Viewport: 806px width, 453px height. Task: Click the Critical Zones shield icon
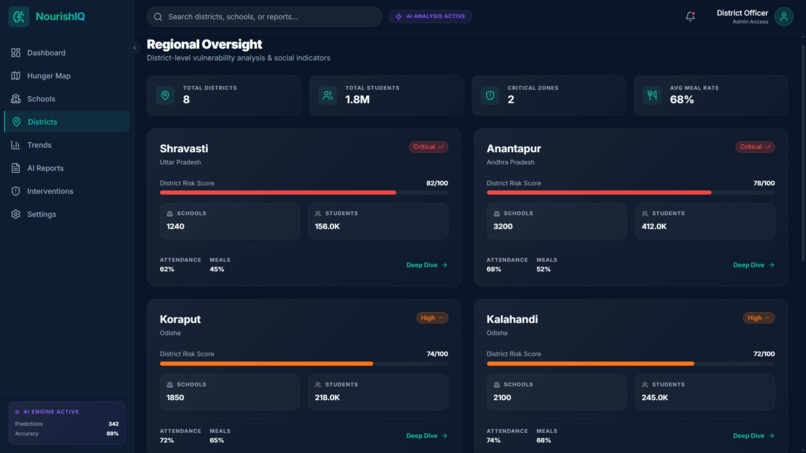coord(490,95)
